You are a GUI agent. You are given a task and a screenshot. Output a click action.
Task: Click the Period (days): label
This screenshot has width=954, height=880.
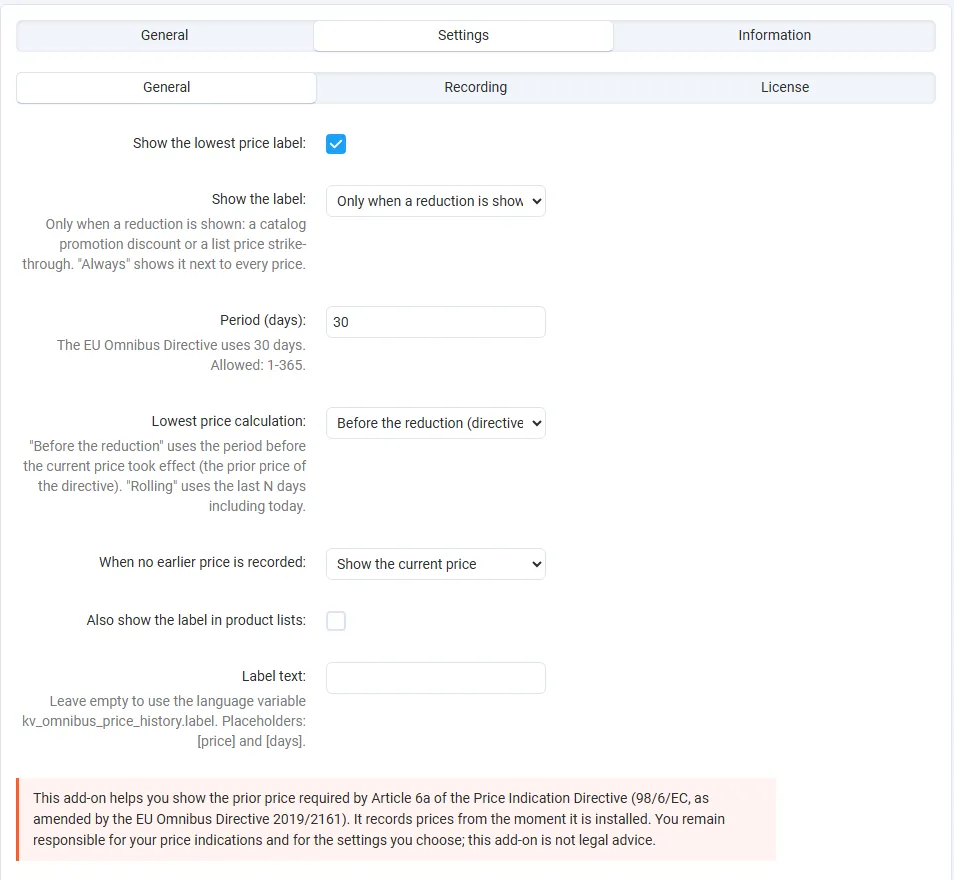tap(263, 320)
